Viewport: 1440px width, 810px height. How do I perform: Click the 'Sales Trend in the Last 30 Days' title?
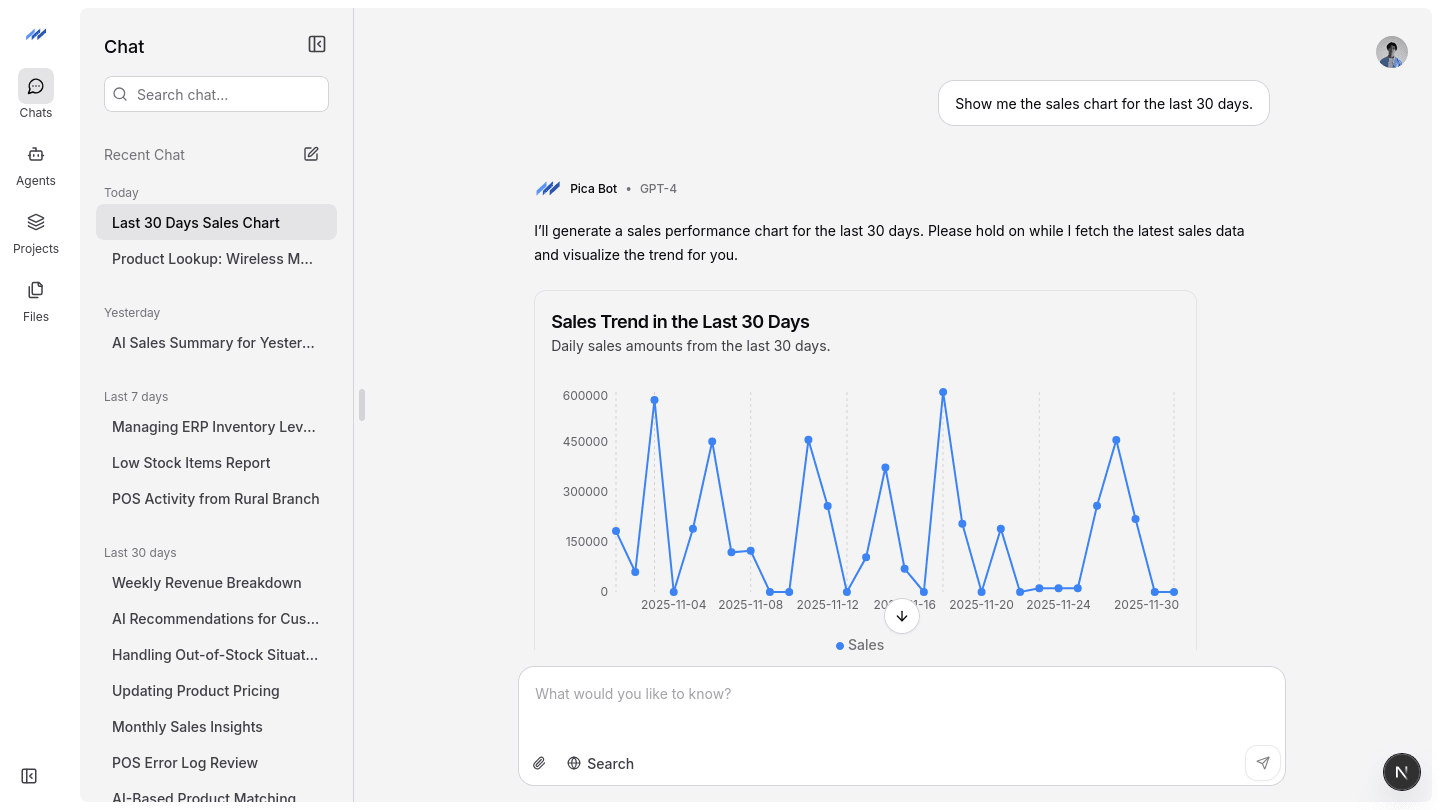point(680,322)
